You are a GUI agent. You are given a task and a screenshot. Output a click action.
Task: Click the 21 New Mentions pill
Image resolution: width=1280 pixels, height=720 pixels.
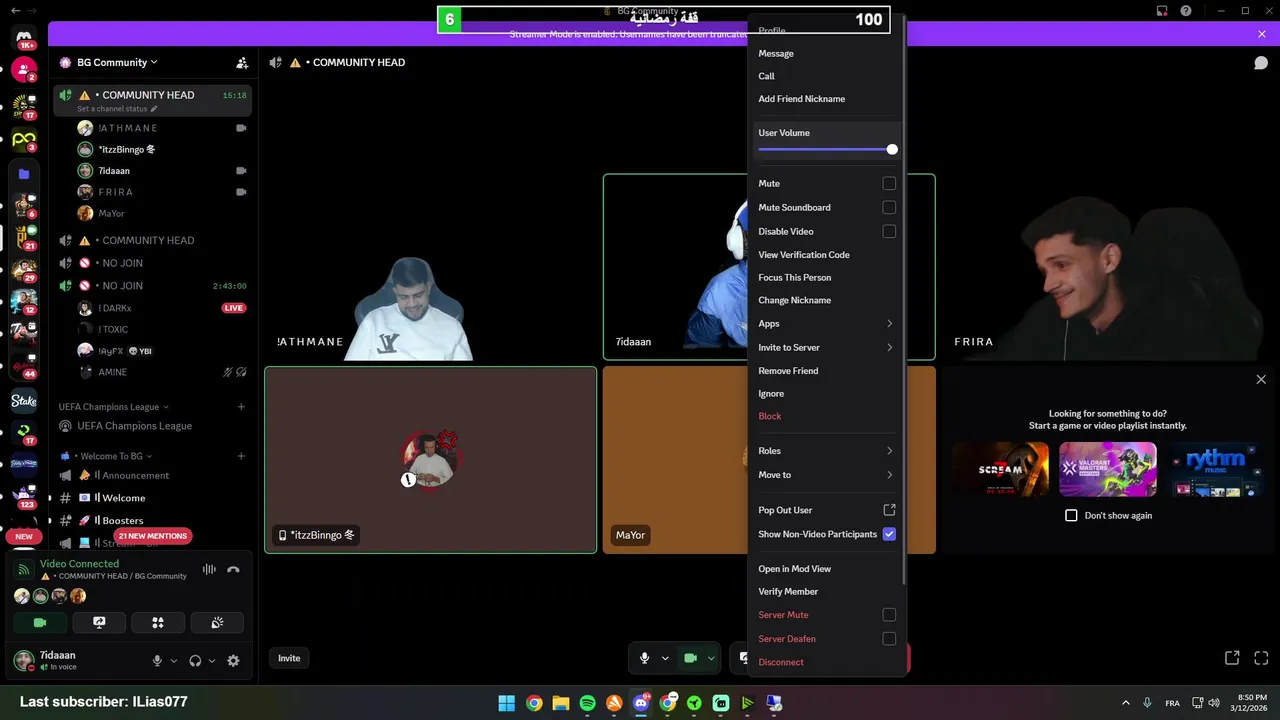point(152,536)
